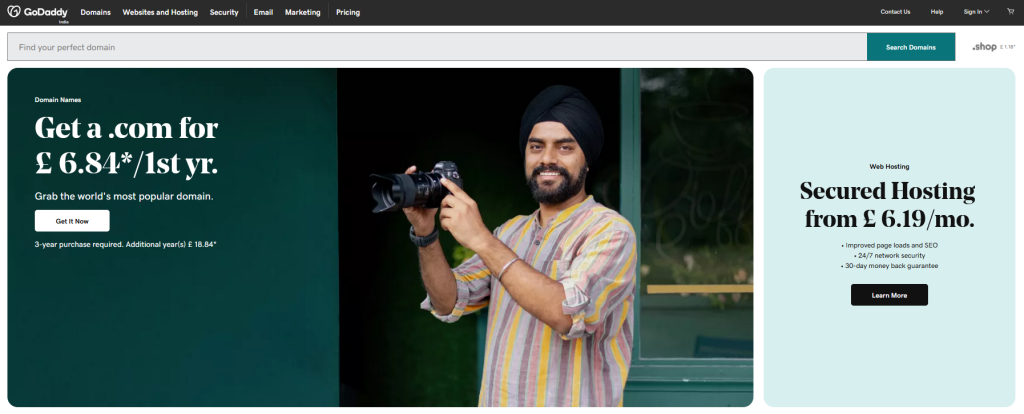
Task: Open the Security menu
Action: (x=224, y=12)
